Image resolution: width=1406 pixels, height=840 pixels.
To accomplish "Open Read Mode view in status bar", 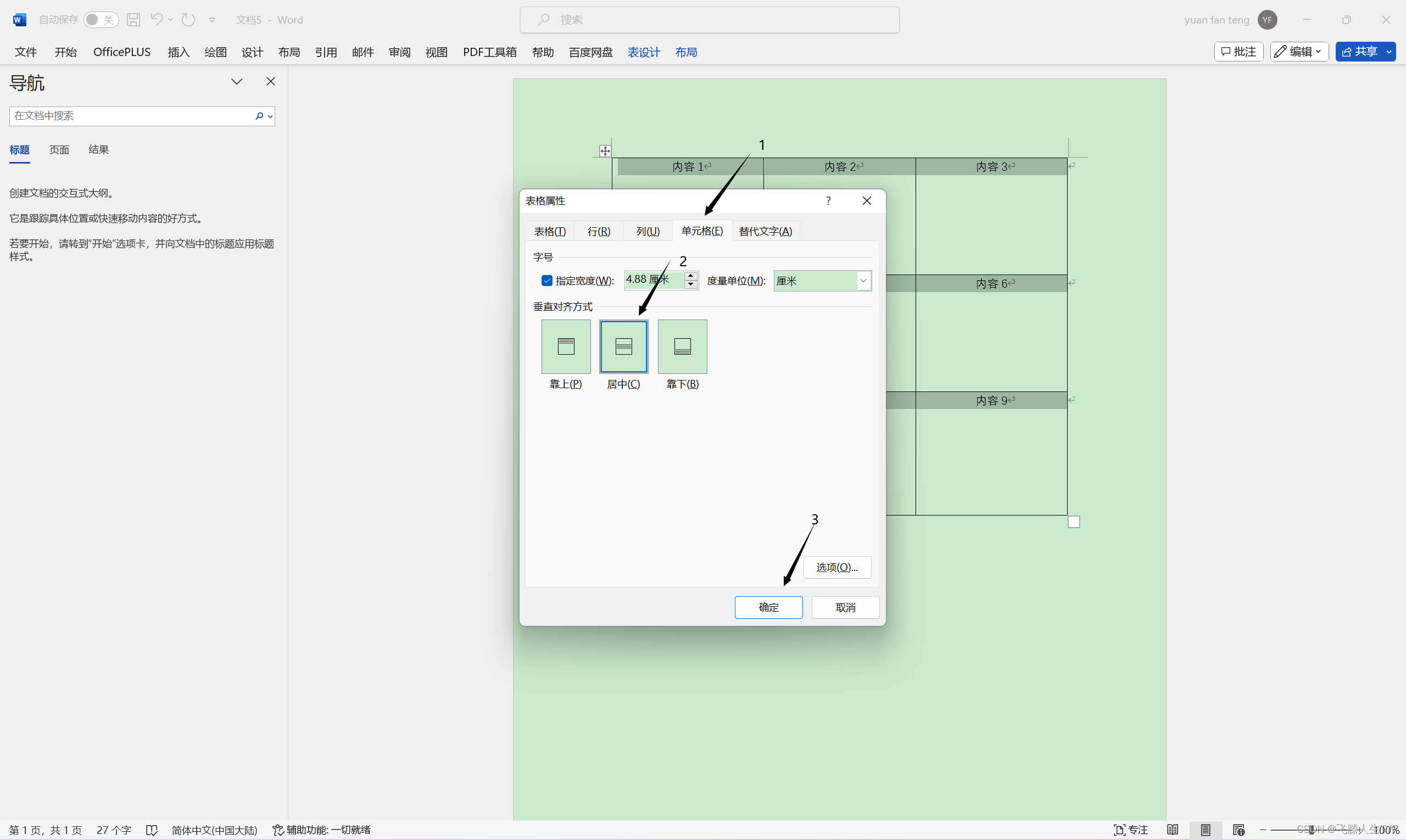I will point(1173,830).
